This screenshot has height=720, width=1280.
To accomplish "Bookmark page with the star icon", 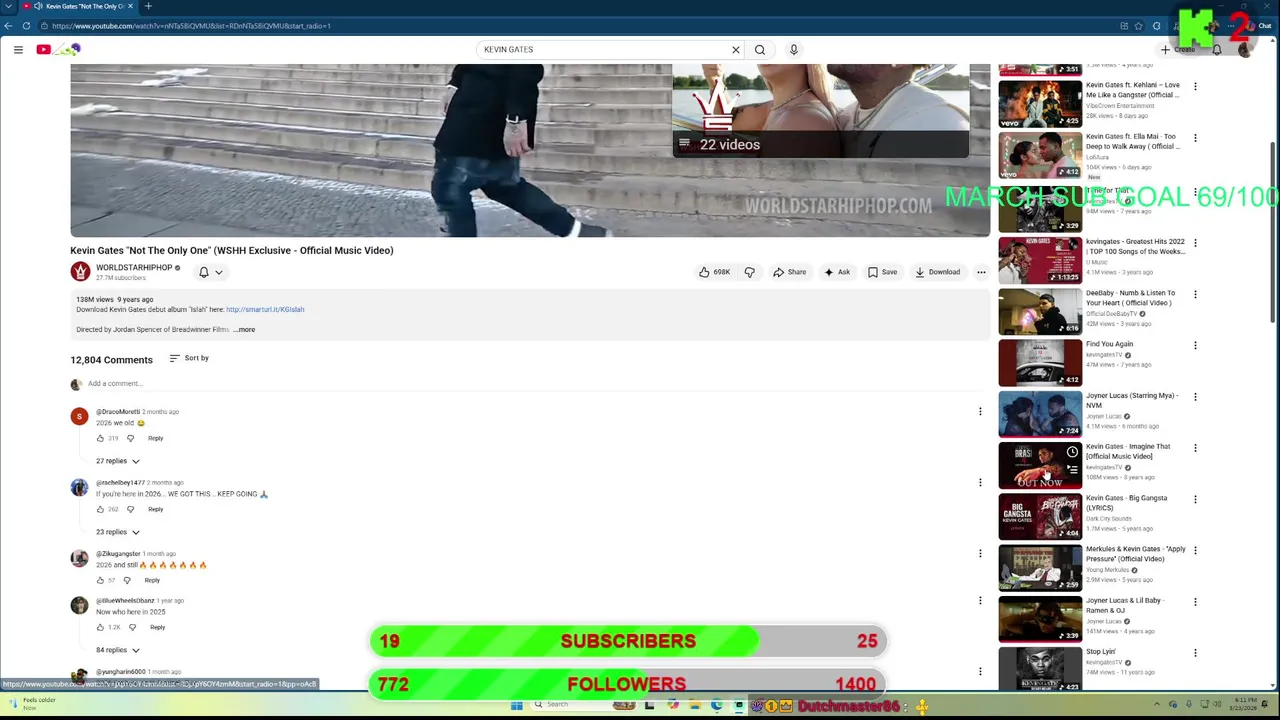I will point(1139,25).
